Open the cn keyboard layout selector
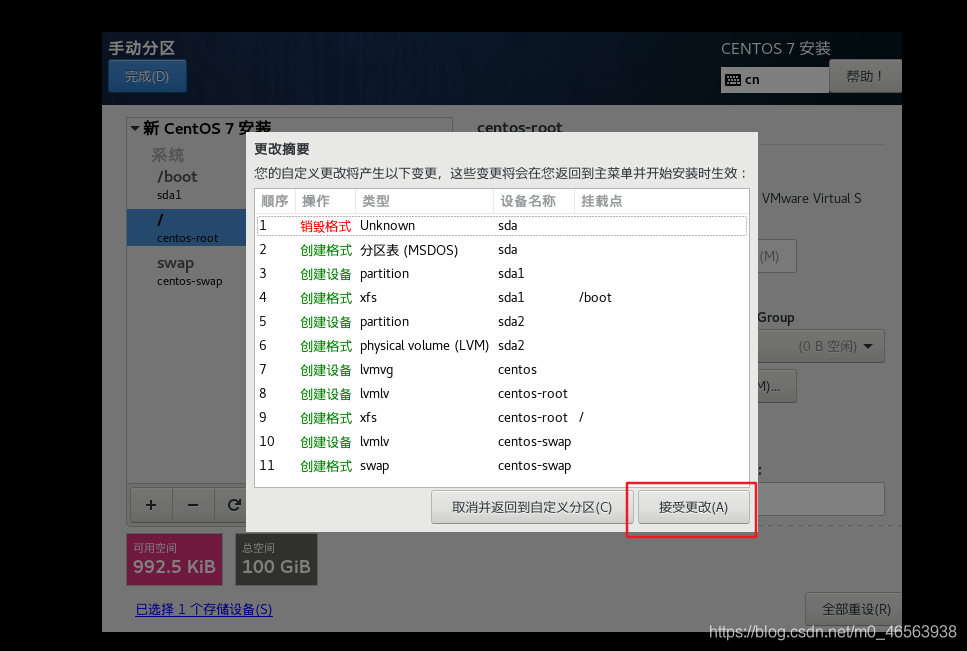Screen dimensions: 967x651 pos(774,80)
